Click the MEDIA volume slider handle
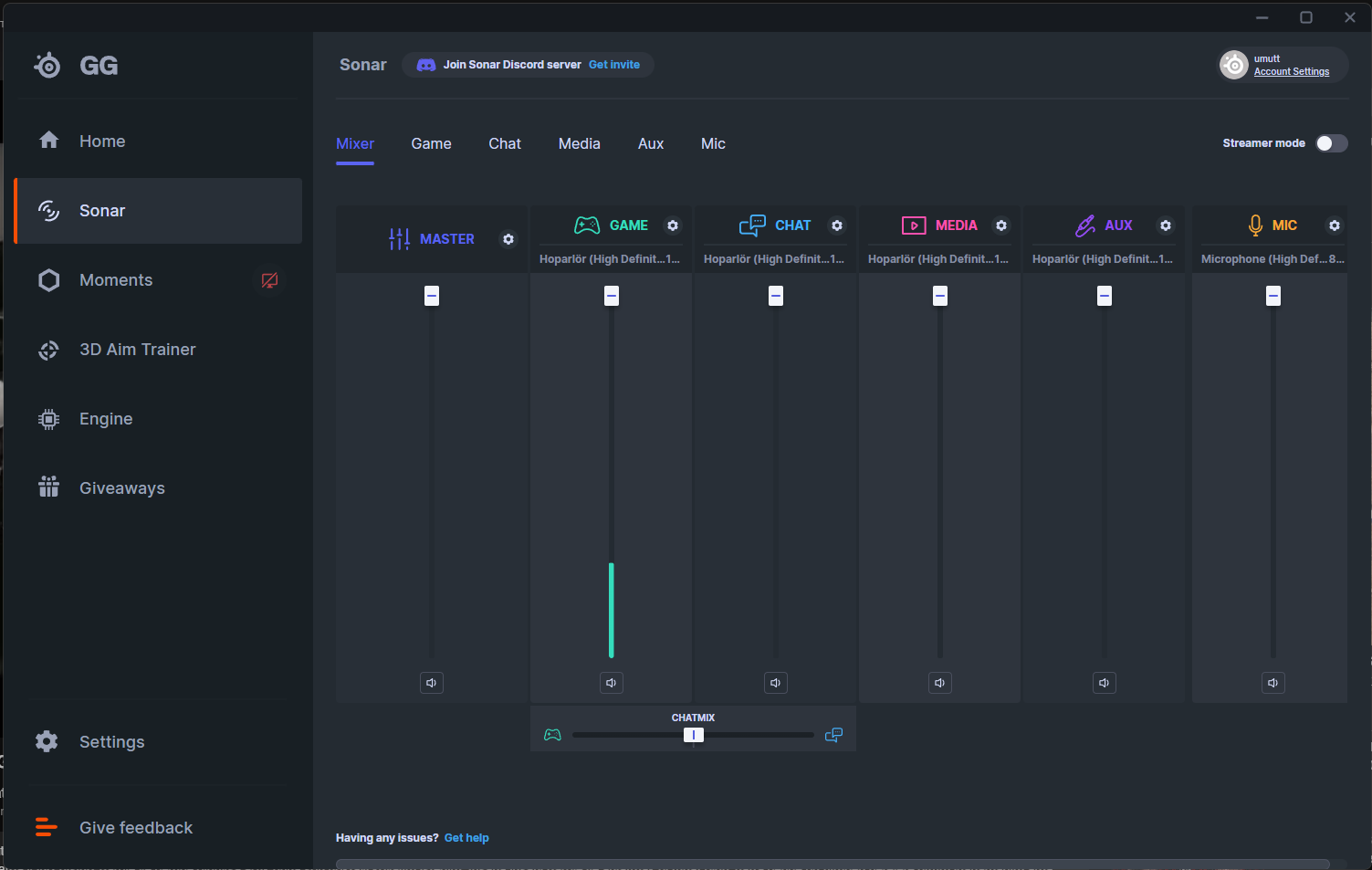Viewport: 1372px width, 870px height. coord(940,296)
